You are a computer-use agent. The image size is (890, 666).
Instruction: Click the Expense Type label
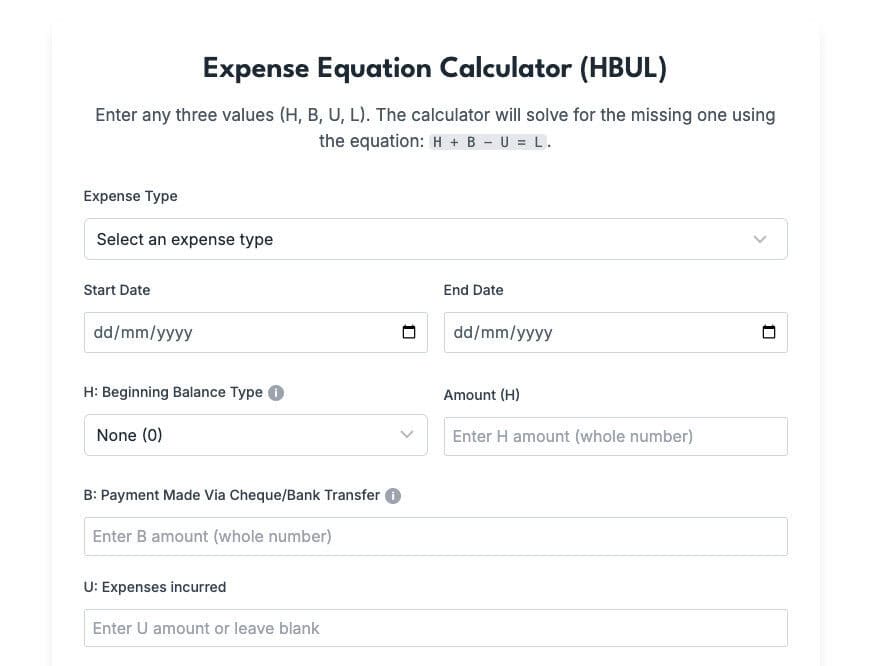130,196
